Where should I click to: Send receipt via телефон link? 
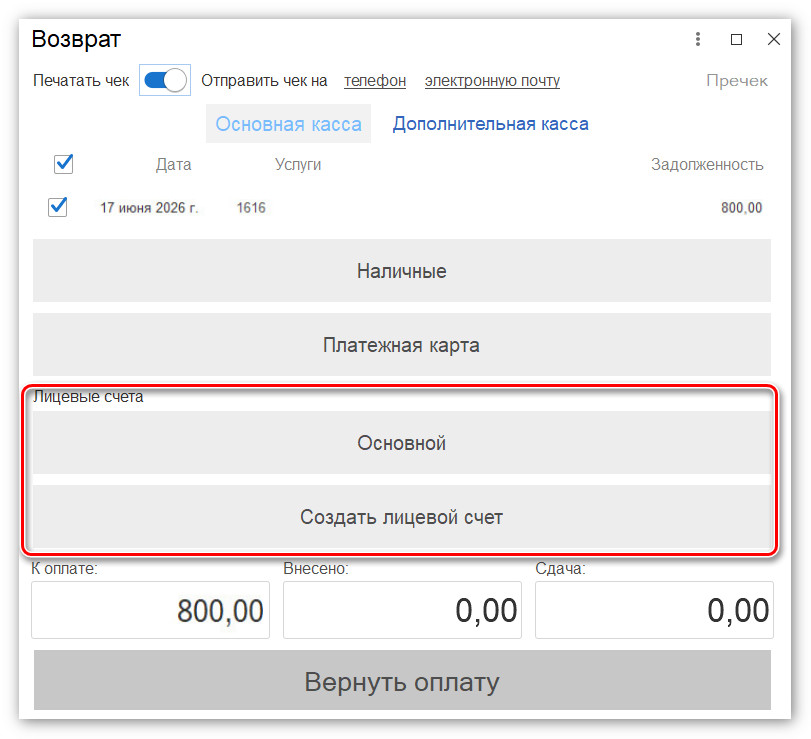tap(375, 81)
